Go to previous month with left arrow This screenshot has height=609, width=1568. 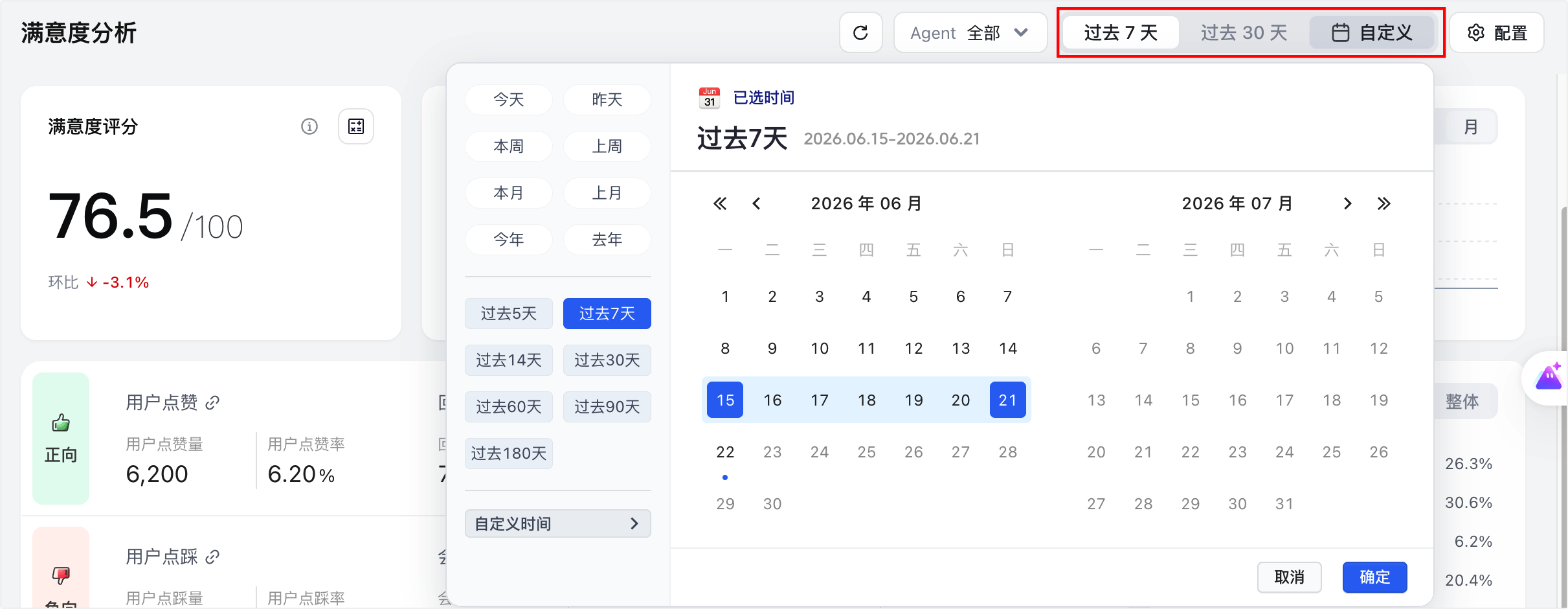click(x=756, y=203)
